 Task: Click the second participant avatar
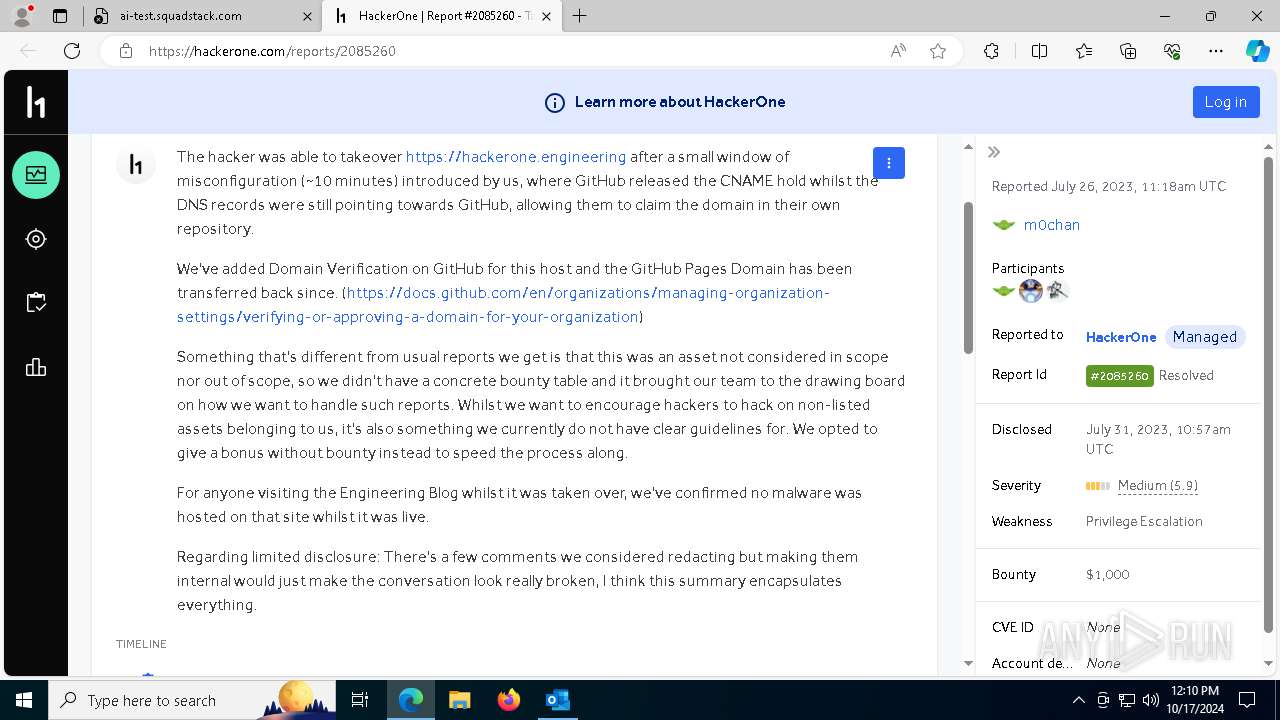coord(1031,291)
